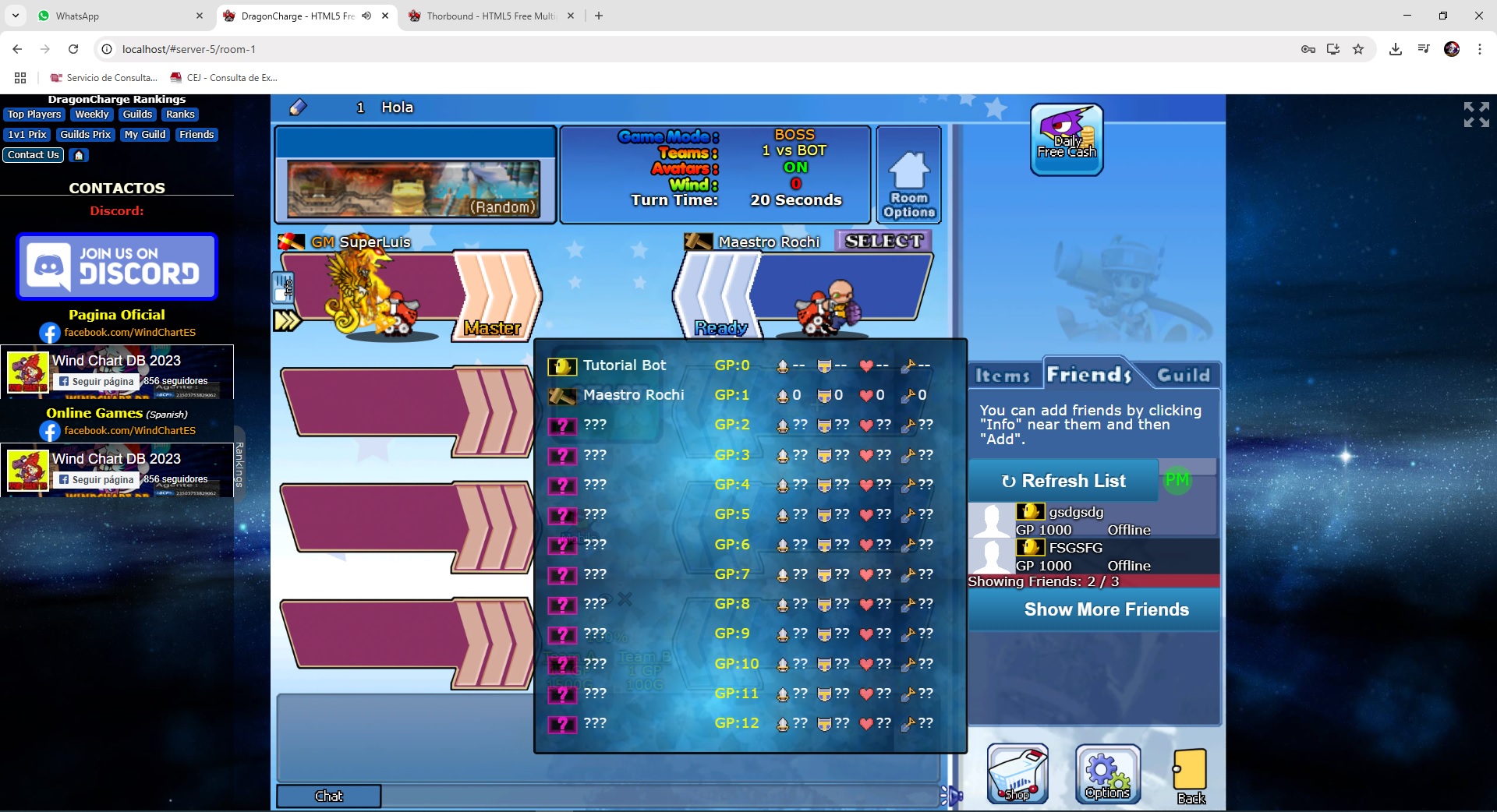Image resolution: width=1497 pixels, height=812 pixels.
Task: Mute audio on the DragonCharge tab
Action: pyautogui.click(x=366, y=16)
